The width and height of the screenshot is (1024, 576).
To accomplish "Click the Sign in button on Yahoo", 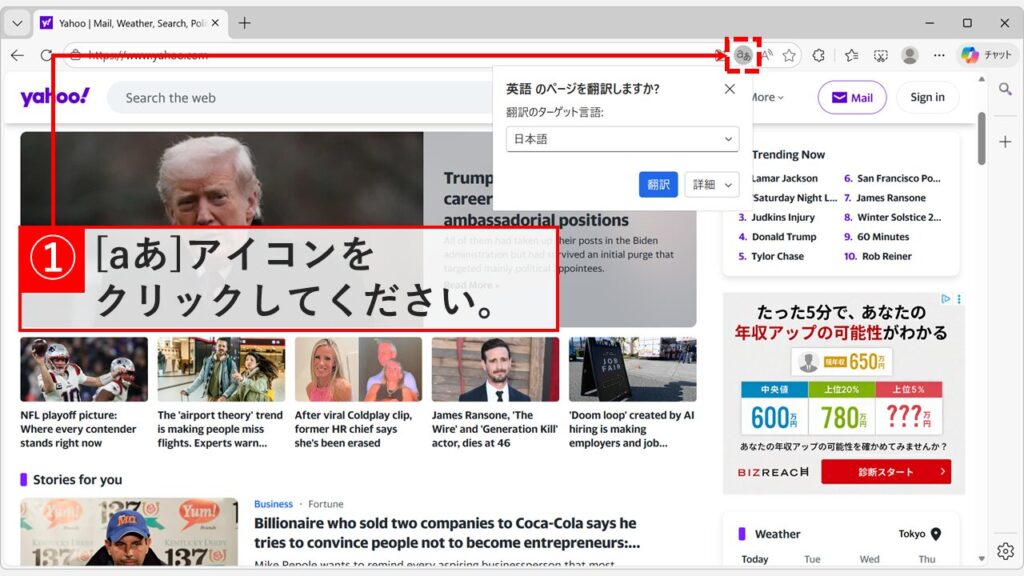I will [x=927, y=97].
